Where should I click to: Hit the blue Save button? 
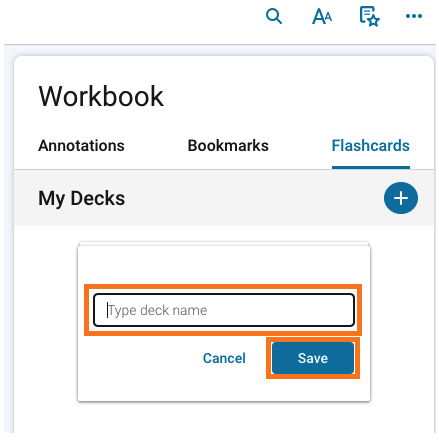[313, 358]
